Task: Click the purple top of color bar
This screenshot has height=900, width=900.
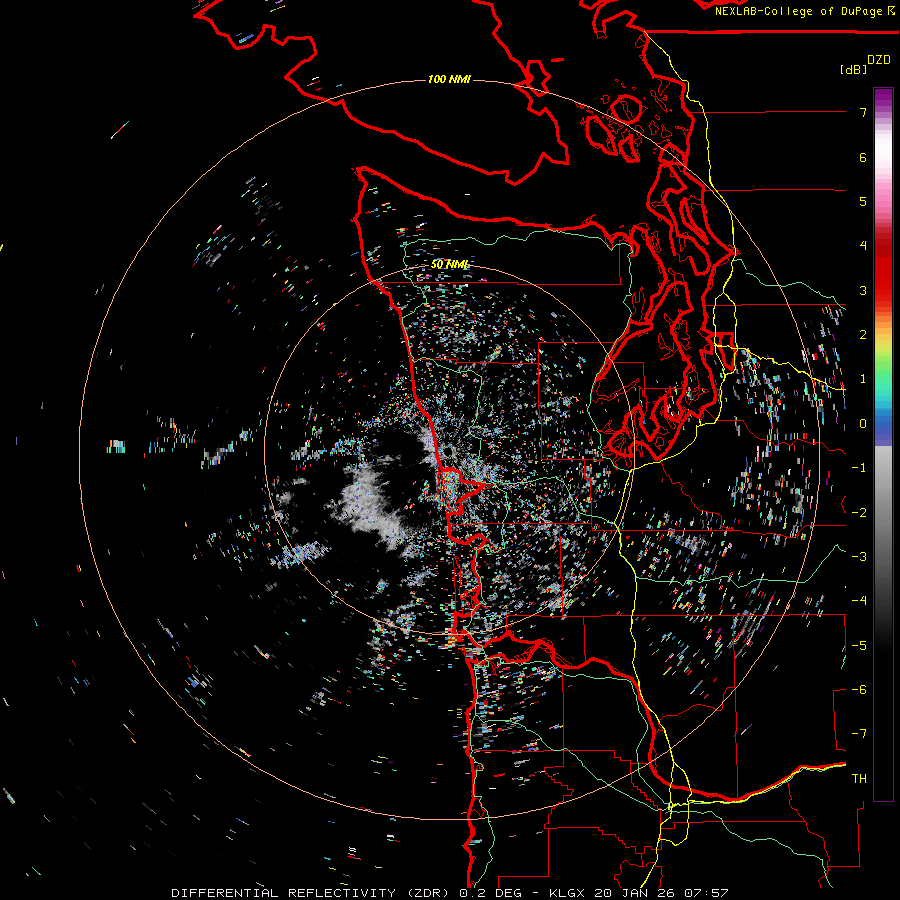Action: point(883,98)
